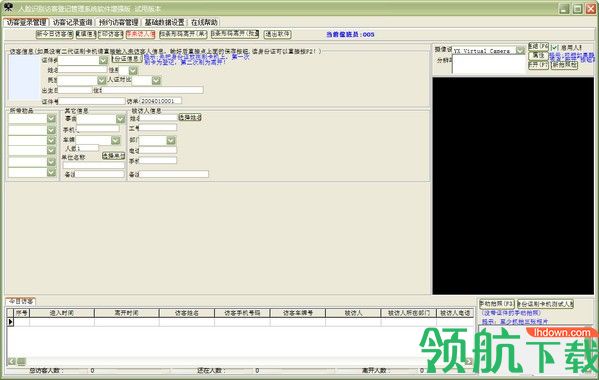Open the 事由 dropdown
Image resolution: width=599 pixels, height=380 pixels.
[120, 119]
